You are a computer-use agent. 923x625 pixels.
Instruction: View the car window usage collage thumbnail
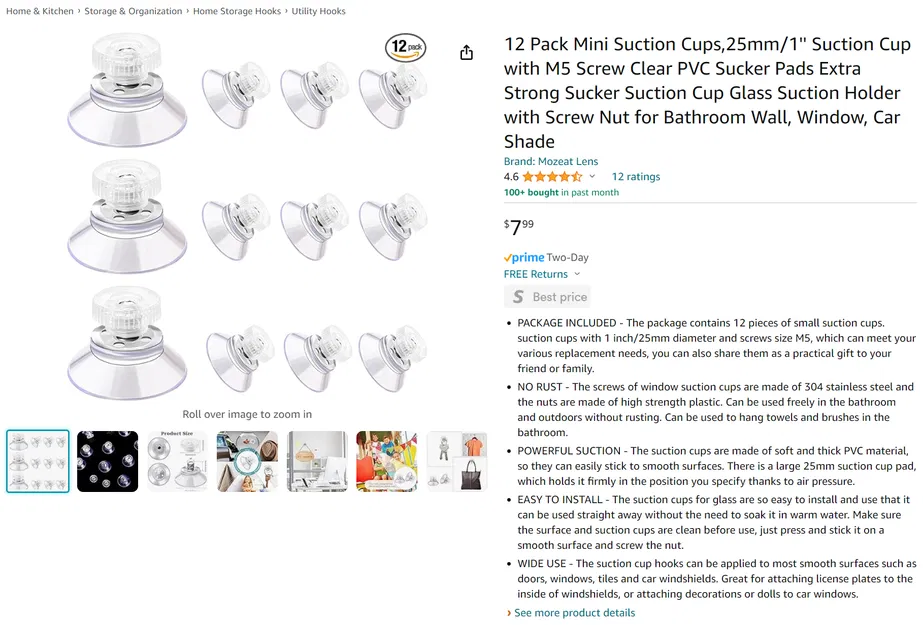click(x=248, y=461)
